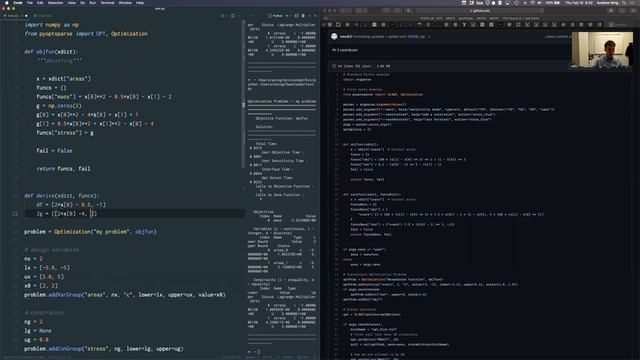Kill the terminal with the trash icon
The height and width of the screenshot is (360, 640).
click(303, 16)
